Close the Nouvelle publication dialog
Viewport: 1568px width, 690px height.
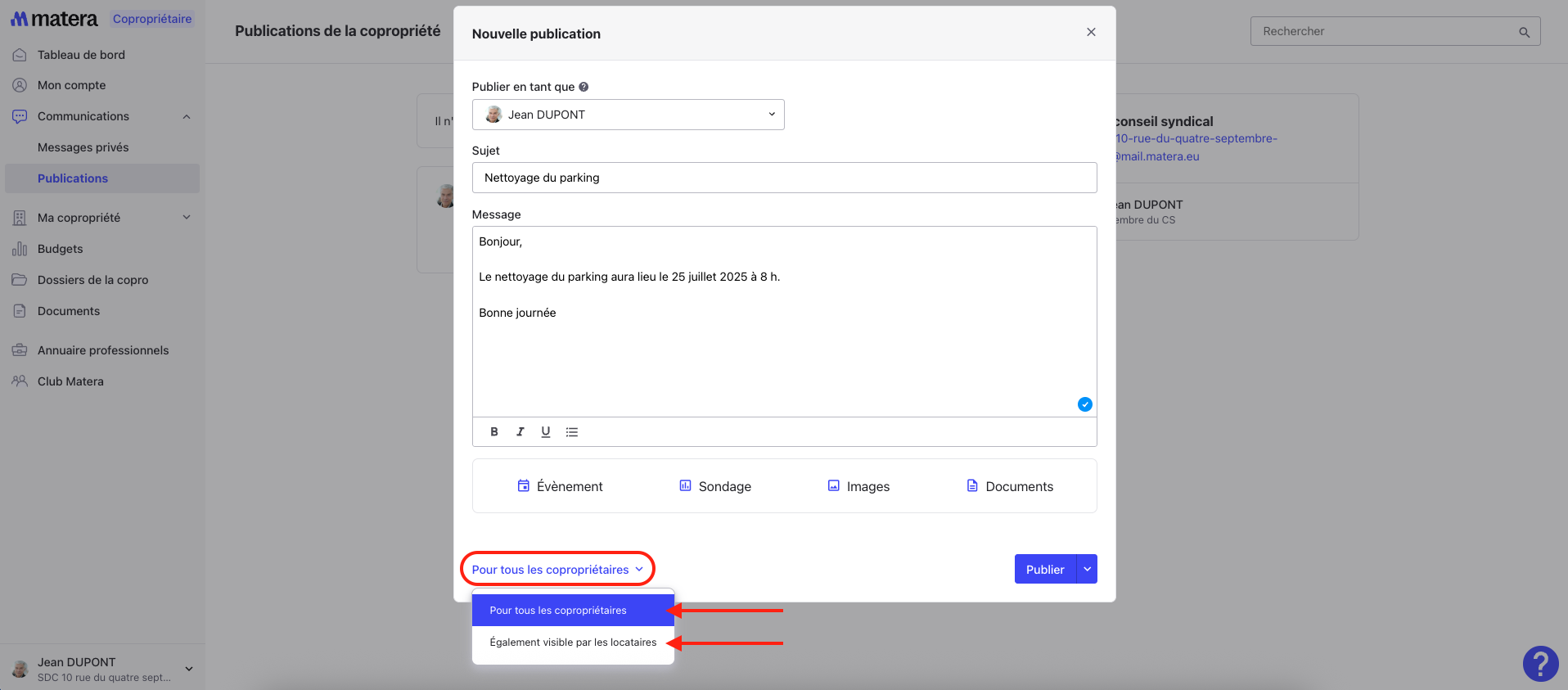click(1090, 32)
